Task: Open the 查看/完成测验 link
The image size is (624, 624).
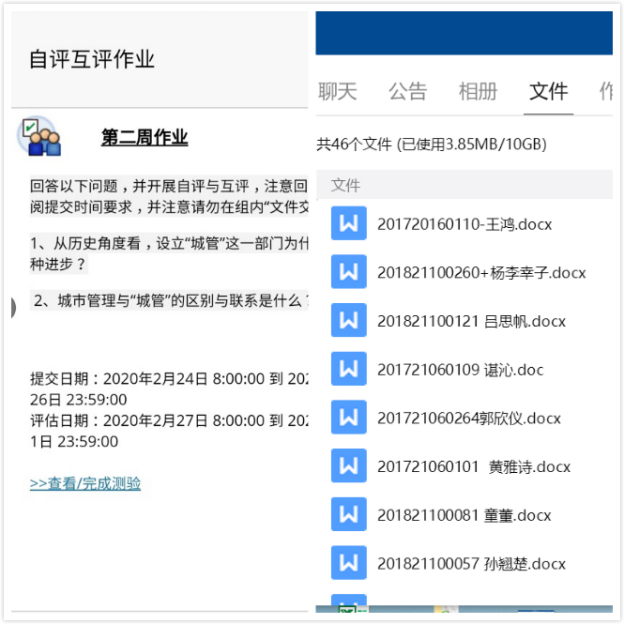Action: [85, 484]
